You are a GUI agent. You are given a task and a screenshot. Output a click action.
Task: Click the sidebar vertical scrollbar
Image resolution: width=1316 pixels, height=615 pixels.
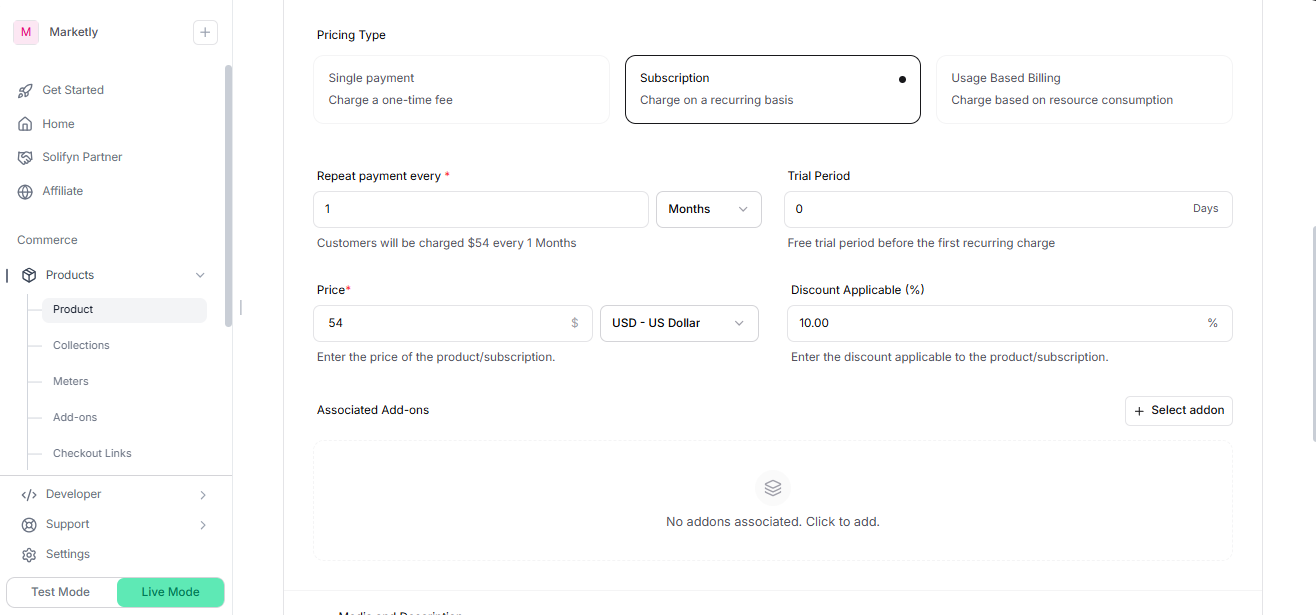228,196
